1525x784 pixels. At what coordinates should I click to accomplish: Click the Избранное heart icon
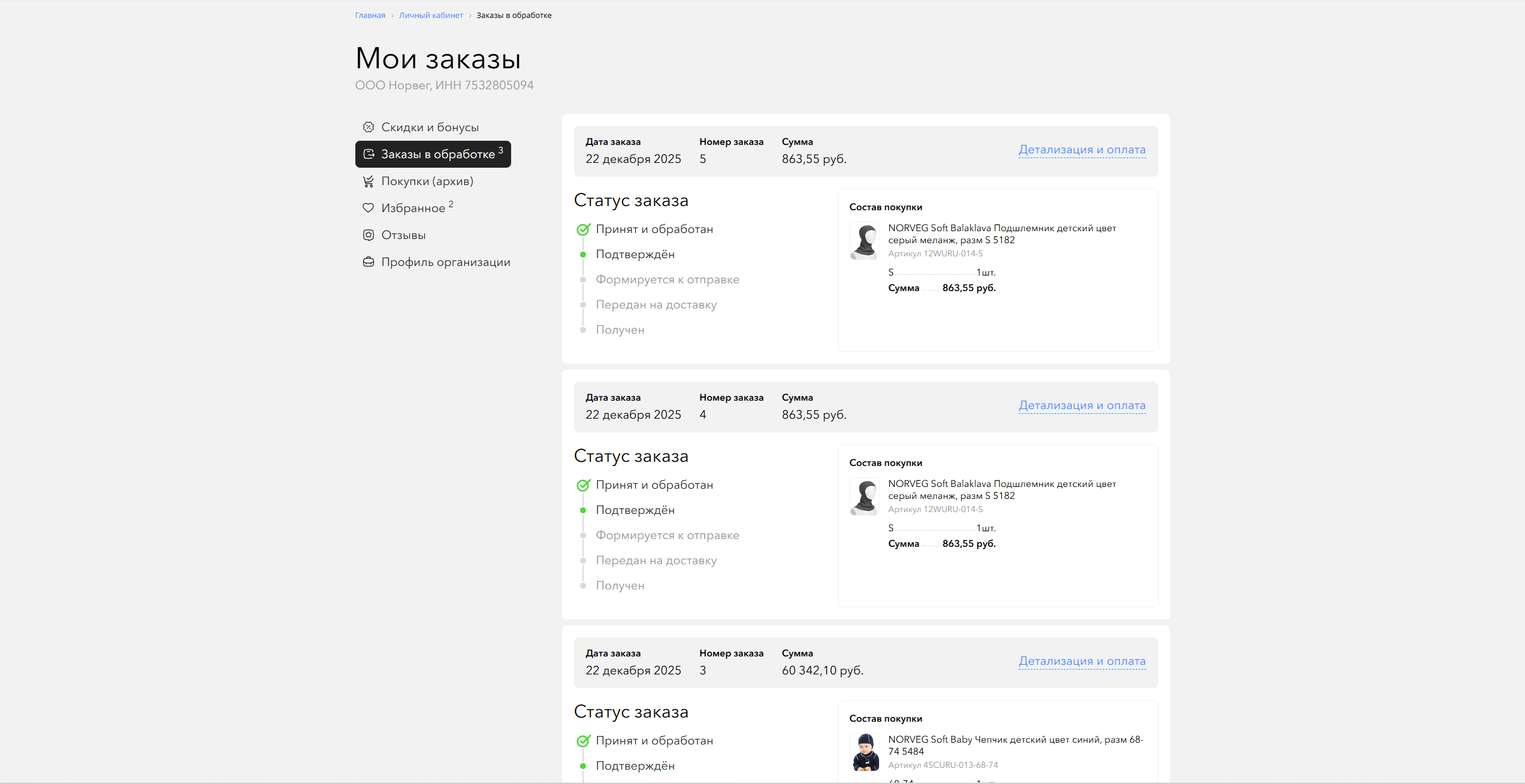tap(369, 208)
